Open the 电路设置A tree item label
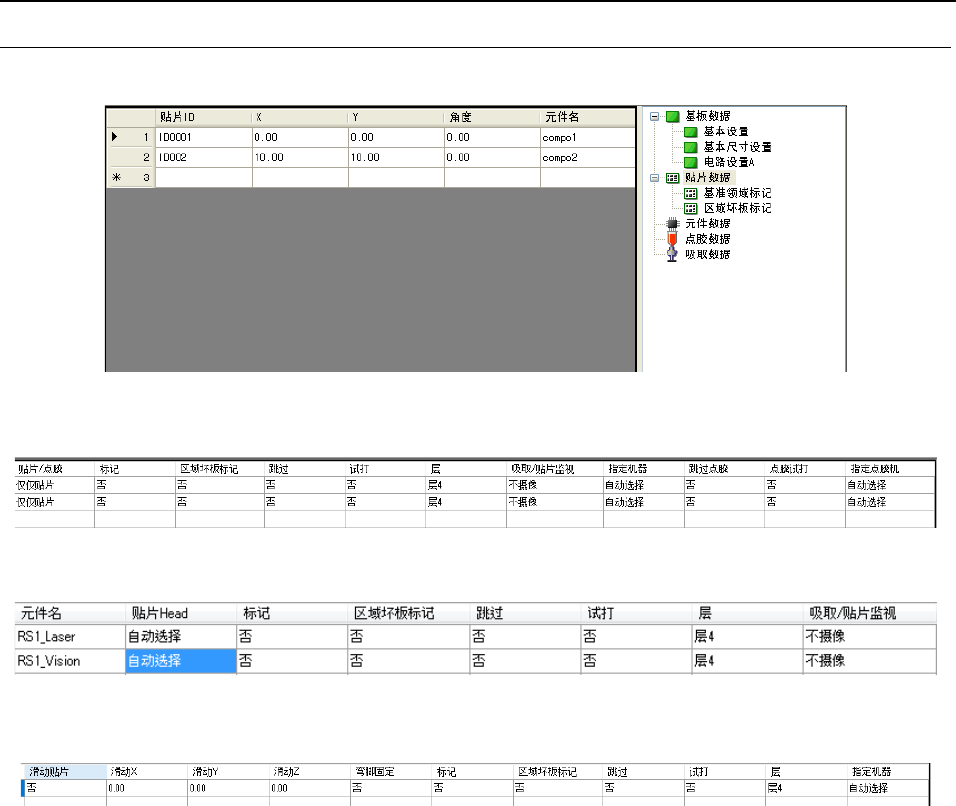956x806 pixels. pos(729,162)
